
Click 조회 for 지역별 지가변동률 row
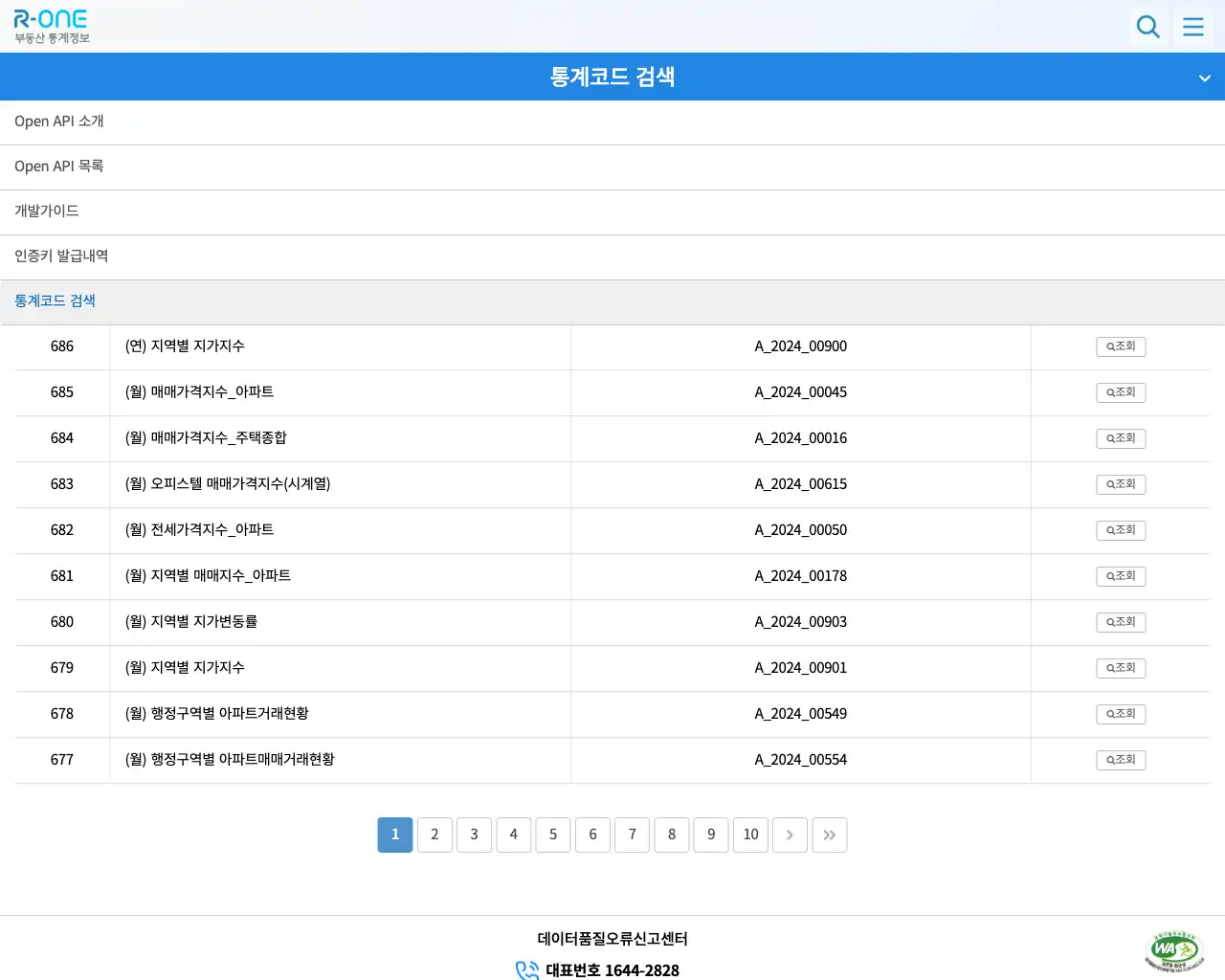[x=1121, y=622]
